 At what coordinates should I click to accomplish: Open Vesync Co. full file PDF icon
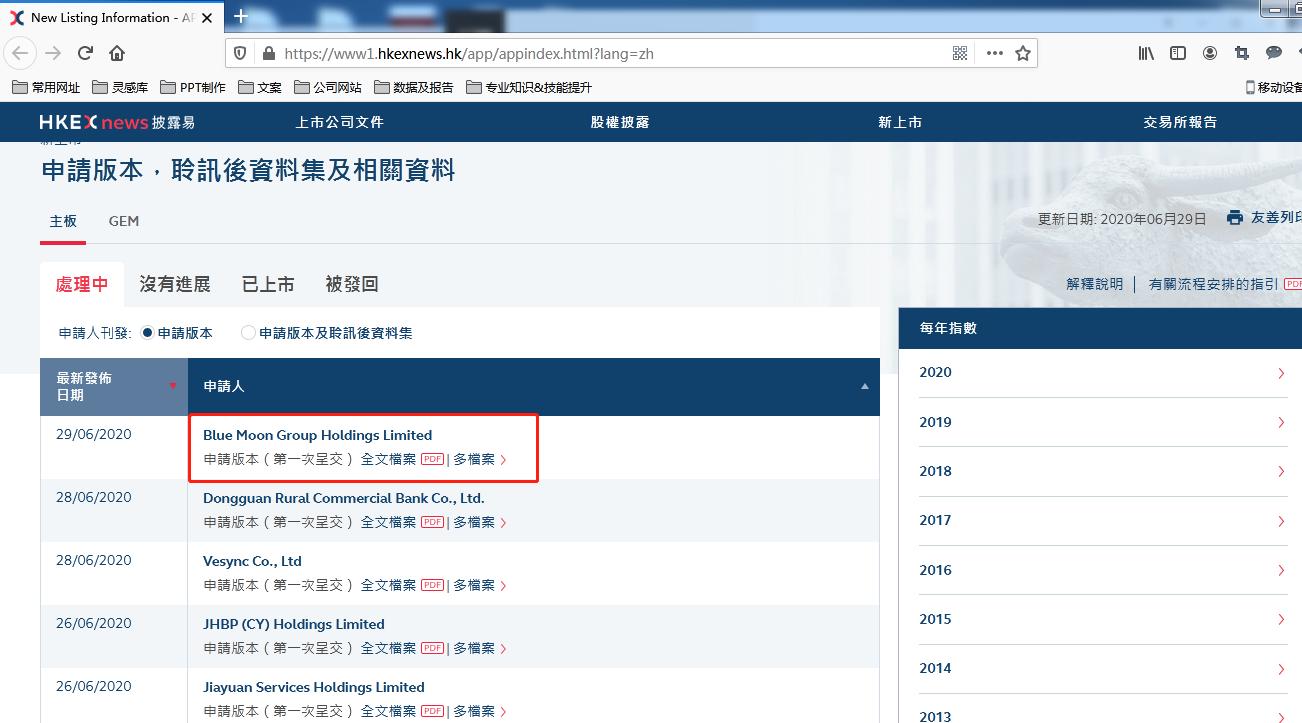(432, 585)
